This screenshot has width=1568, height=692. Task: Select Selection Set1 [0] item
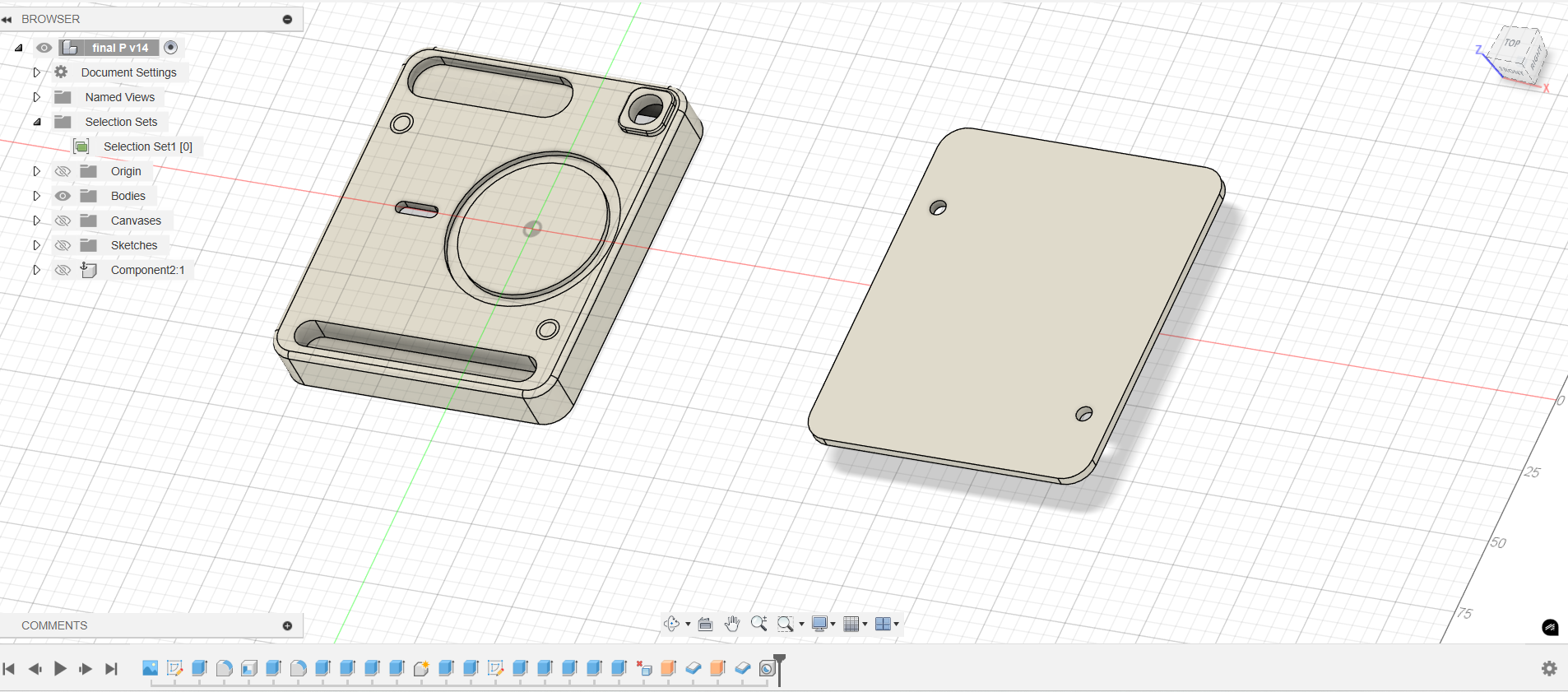tap(148, 146)
